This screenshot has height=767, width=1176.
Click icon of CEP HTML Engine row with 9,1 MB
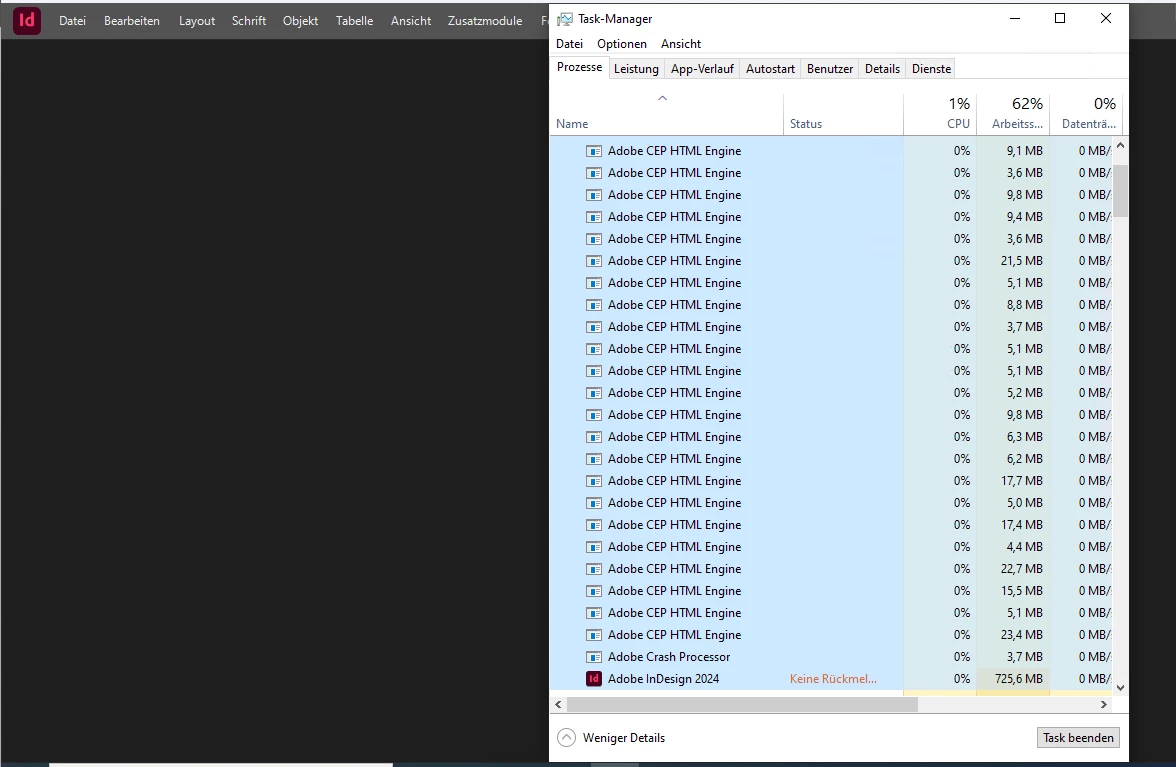(593, 151)
